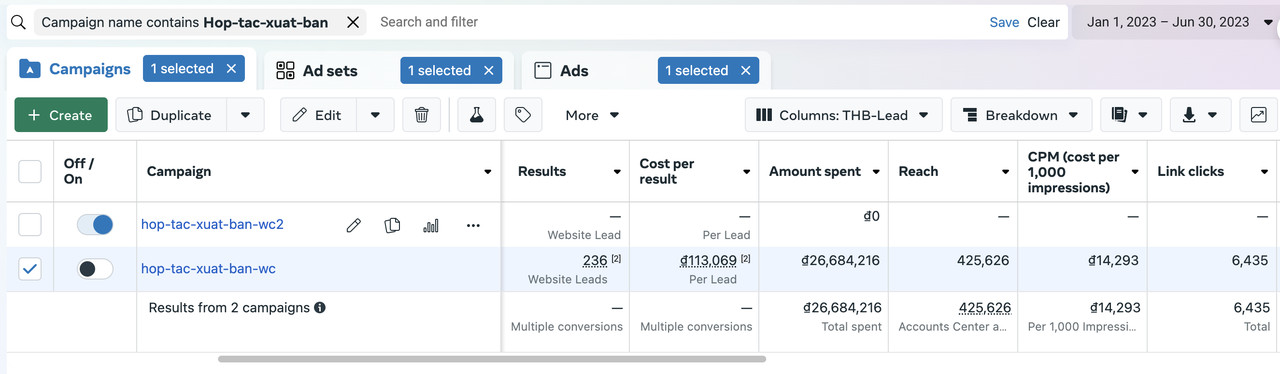
Task: Open hop-tac-xuat-ban-wc campaign link
Action: coord(208,269)
